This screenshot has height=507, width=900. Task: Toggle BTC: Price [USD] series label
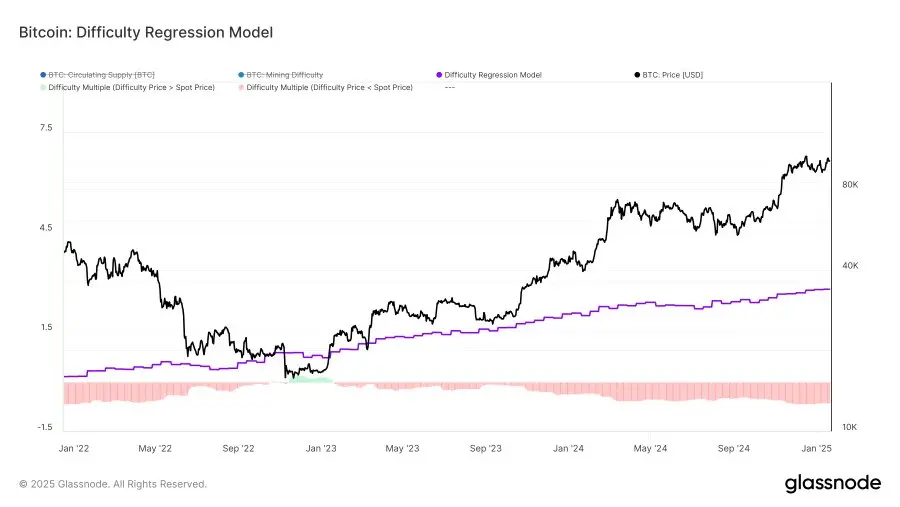point(674,74)
